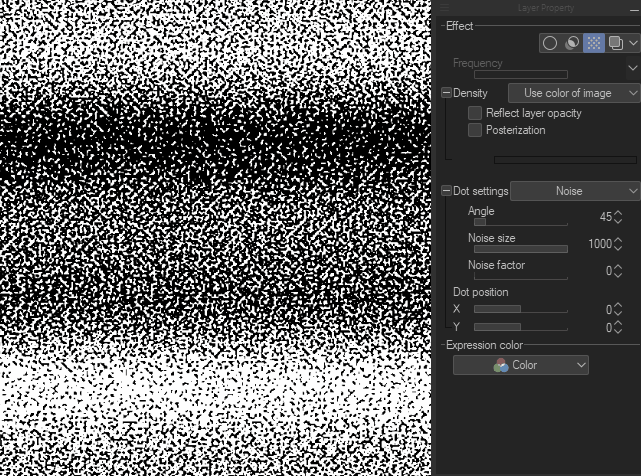641x476 pixels.
Task: Increase Noise factor with stepper arrow
Action: 618,267
